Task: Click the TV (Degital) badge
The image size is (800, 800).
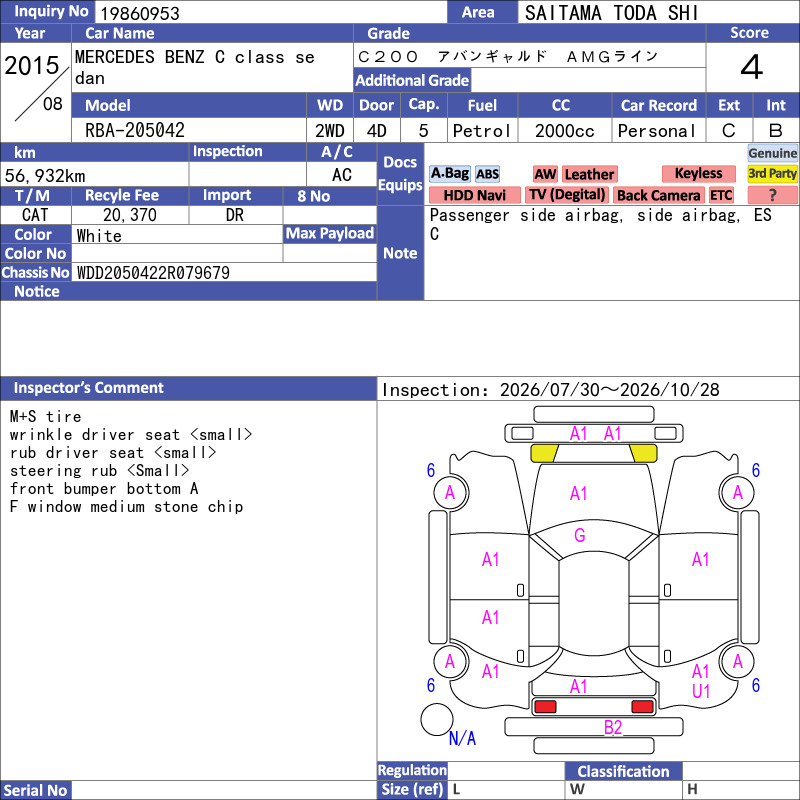Action: 567,195
